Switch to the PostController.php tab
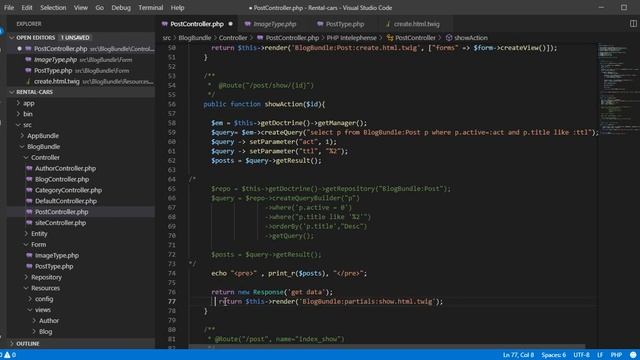 coord(197,24)
